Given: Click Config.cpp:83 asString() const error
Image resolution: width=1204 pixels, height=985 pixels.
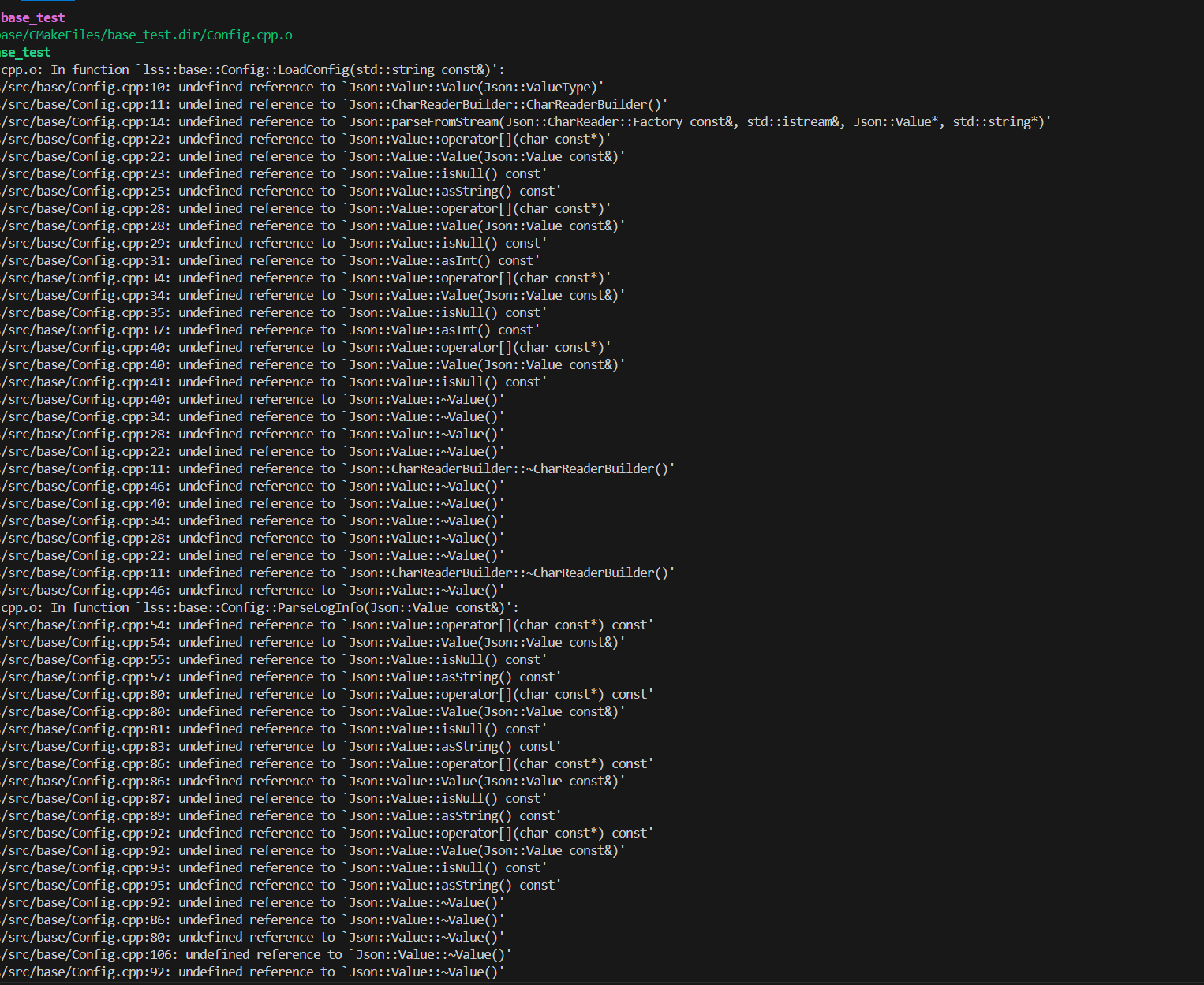Looking at the screenshot, I should [x=281, y=746].
